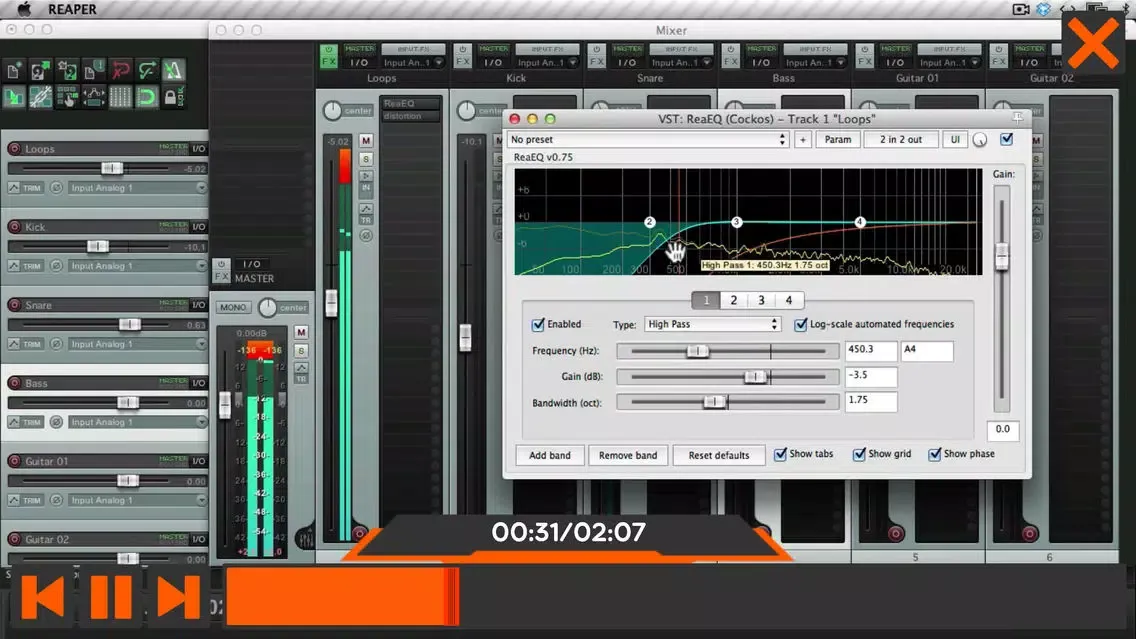Open Guitar 01 track input dropdown
This screenshot has width=1136, height=639.
[x=138, y=500]
